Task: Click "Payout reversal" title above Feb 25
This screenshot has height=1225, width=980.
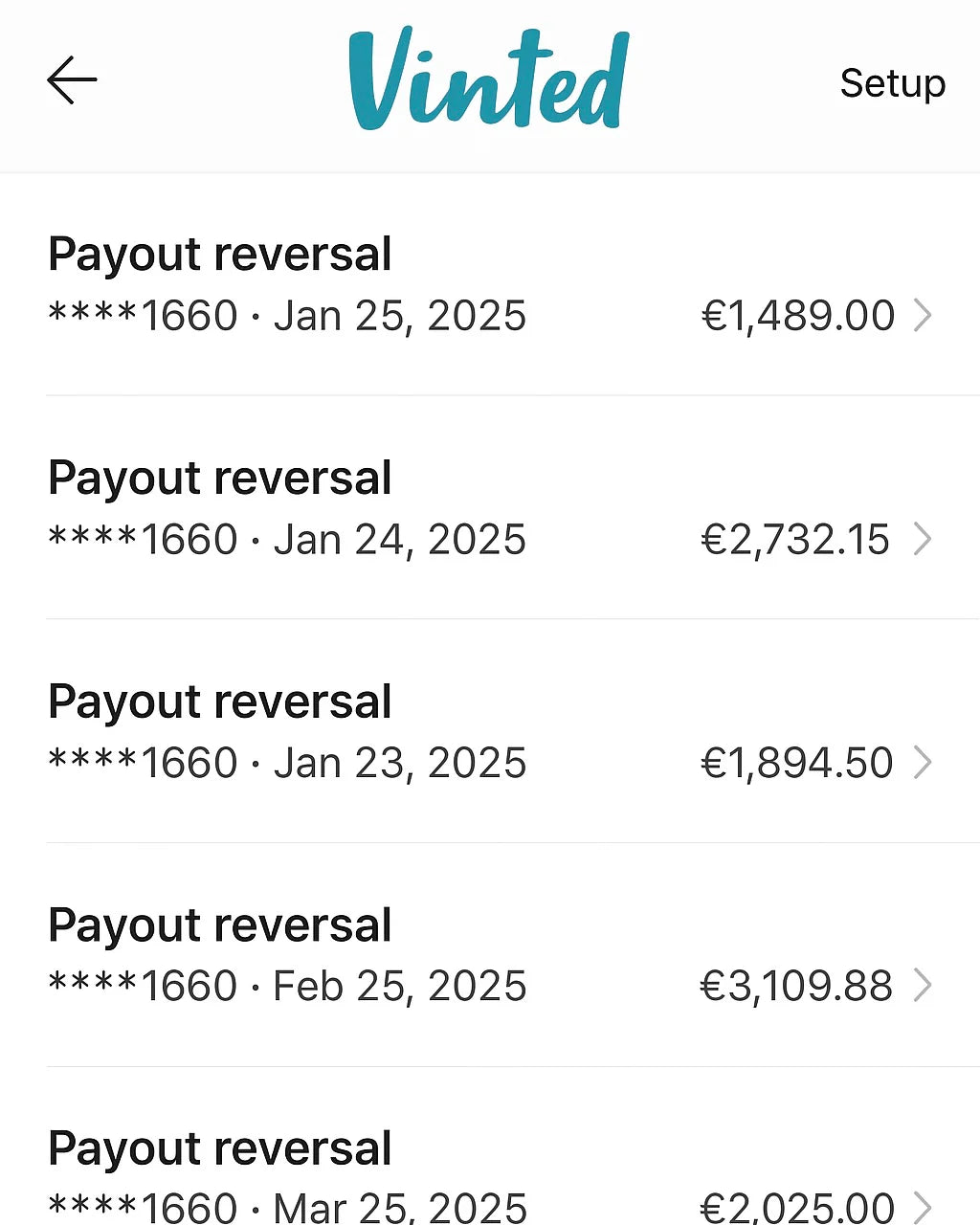Action: tap(220, 925)
